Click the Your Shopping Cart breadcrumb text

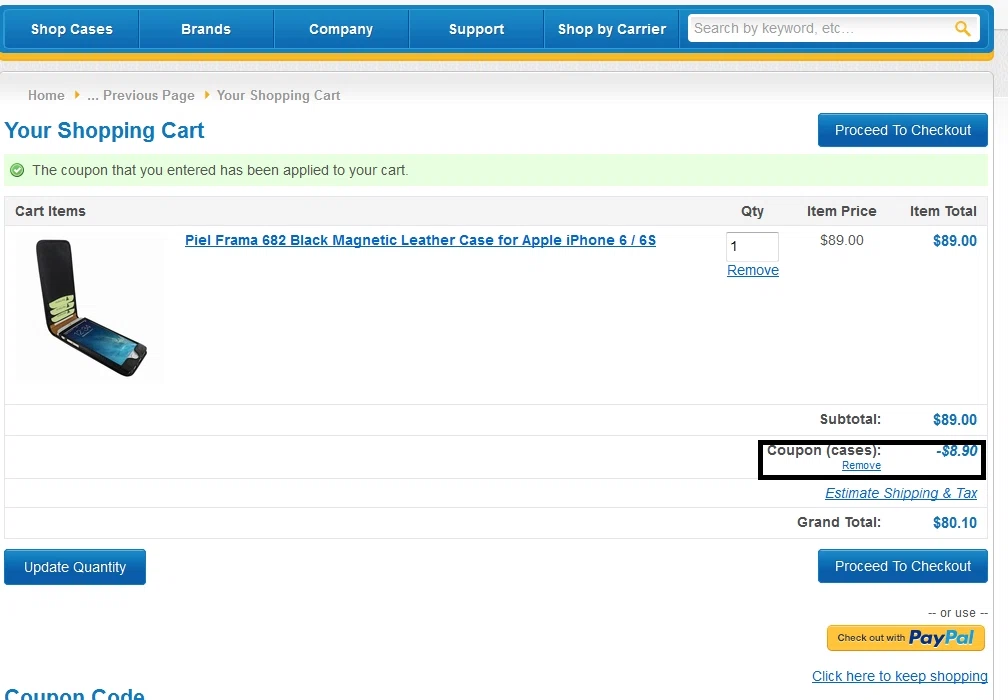click(x=278, y=95)
